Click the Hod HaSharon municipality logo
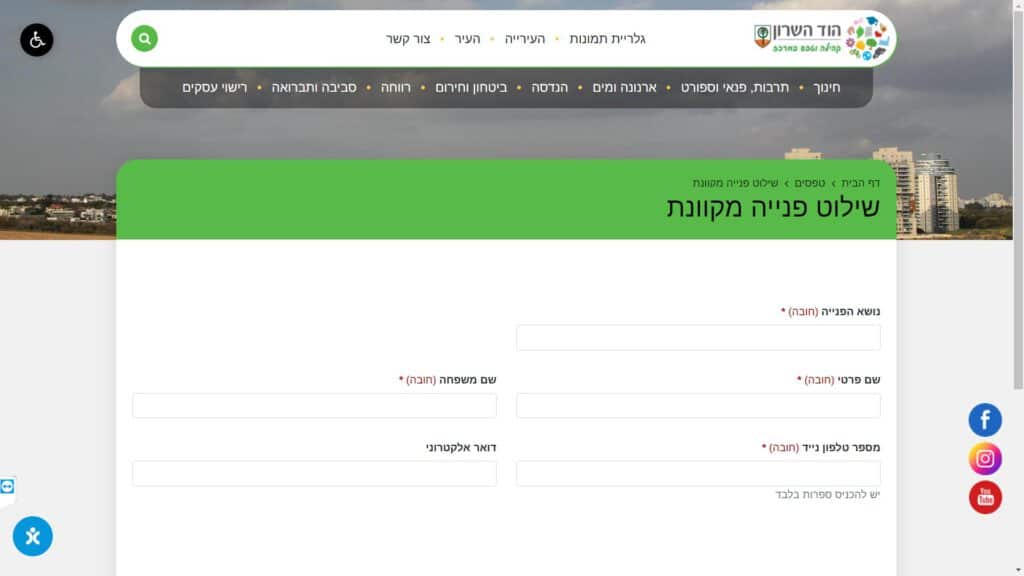This screenshot has width=1024, height=576. click(821, 39)
